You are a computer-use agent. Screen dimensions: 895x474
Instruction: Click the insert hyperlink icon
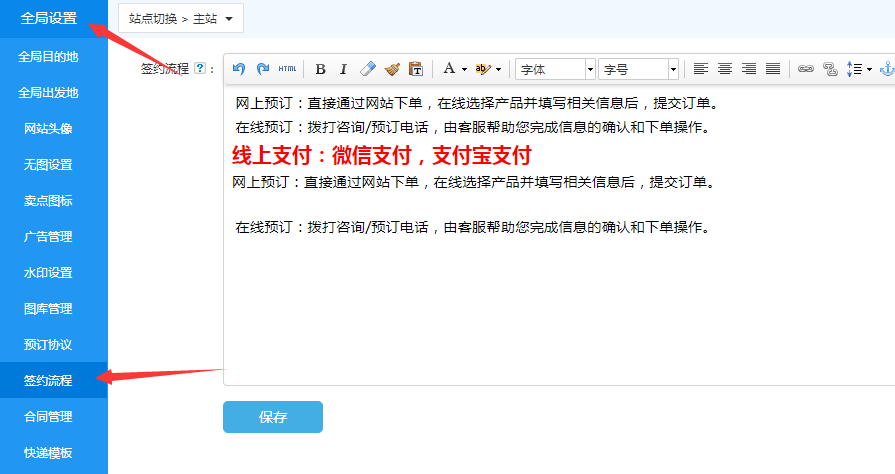805,69
